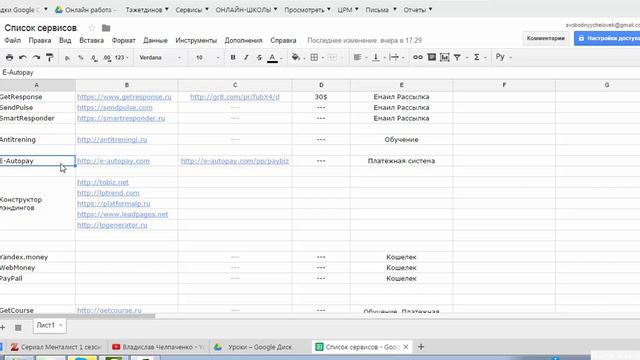Toggle italic formatting
640x360 pixels.
[246, 58]
